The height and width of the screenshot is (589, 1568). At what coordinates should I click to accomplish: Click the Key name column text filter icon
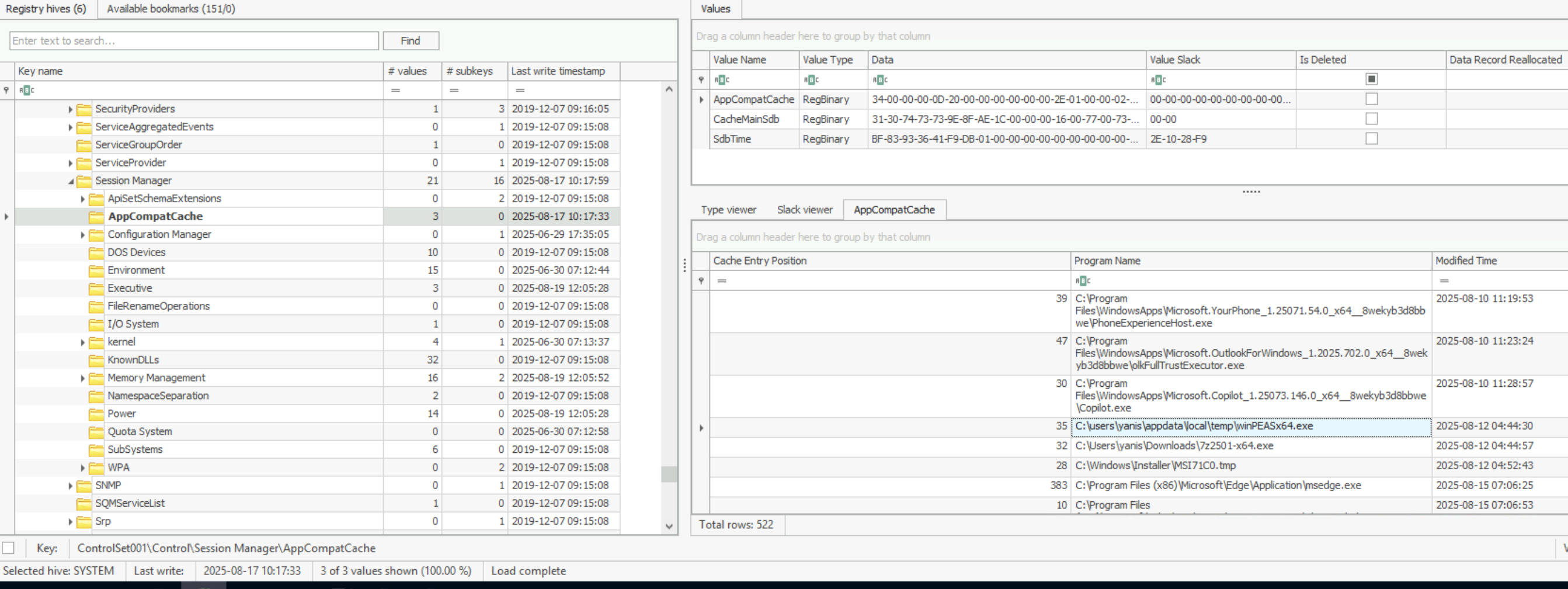pos(26,90)
